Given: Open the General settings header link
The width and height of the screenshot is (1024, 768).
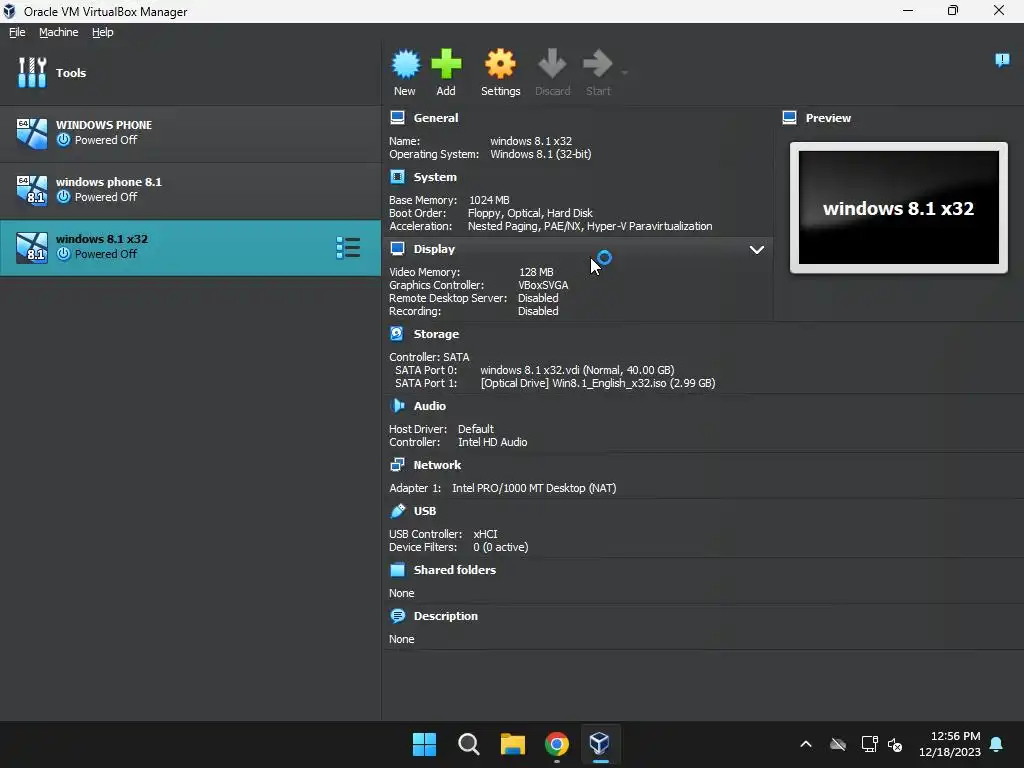Looking at the screenshot, I should point(436,118).
